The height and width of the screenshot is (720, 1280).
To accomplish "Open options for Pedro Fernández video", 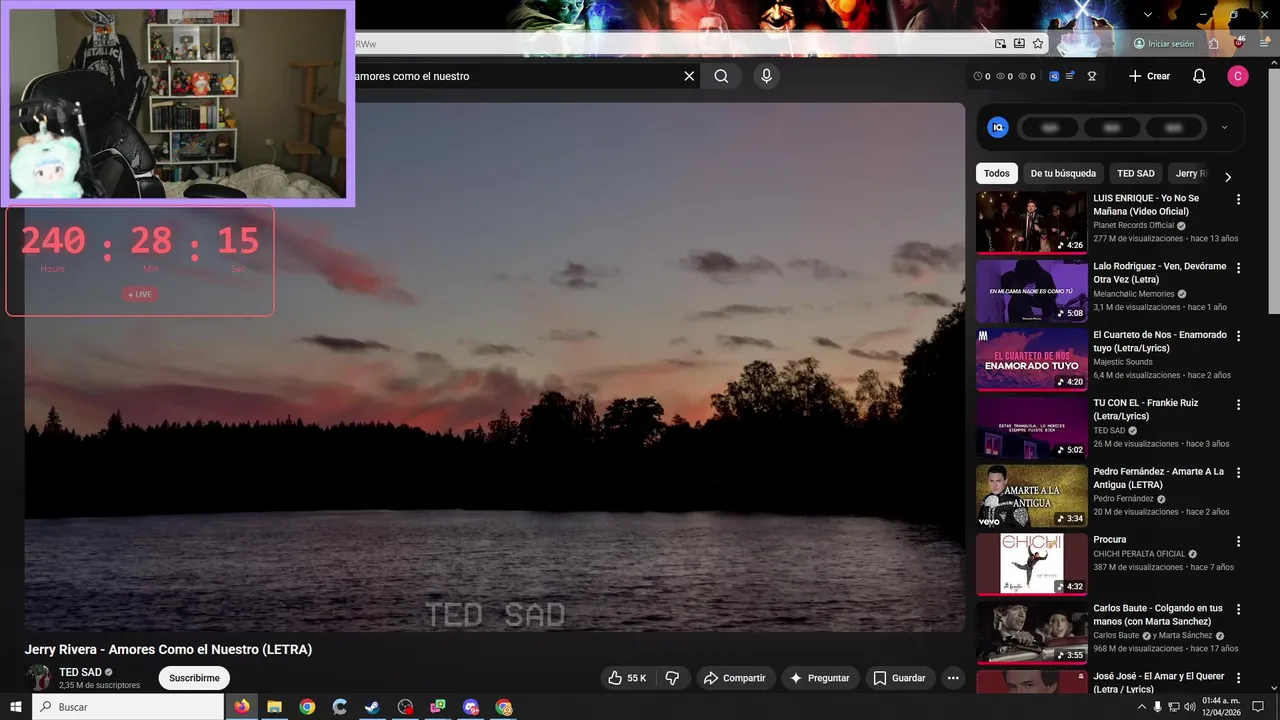I will 1238,473.
